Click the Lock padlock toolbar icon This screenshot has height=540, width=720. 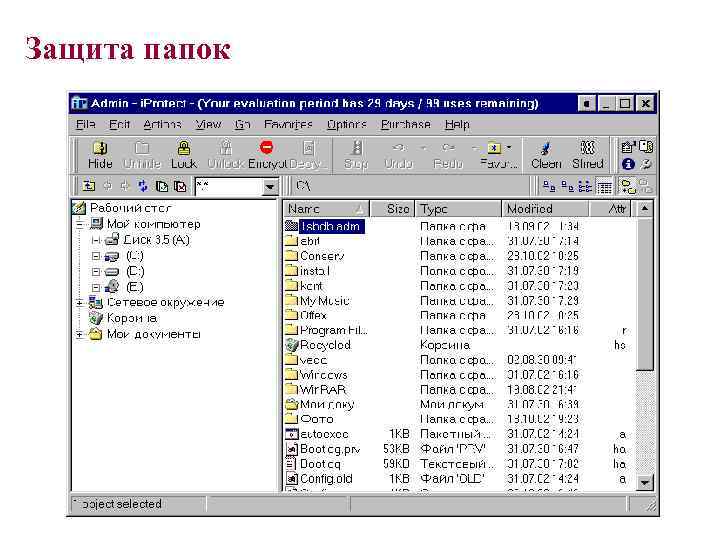(184, 148)
